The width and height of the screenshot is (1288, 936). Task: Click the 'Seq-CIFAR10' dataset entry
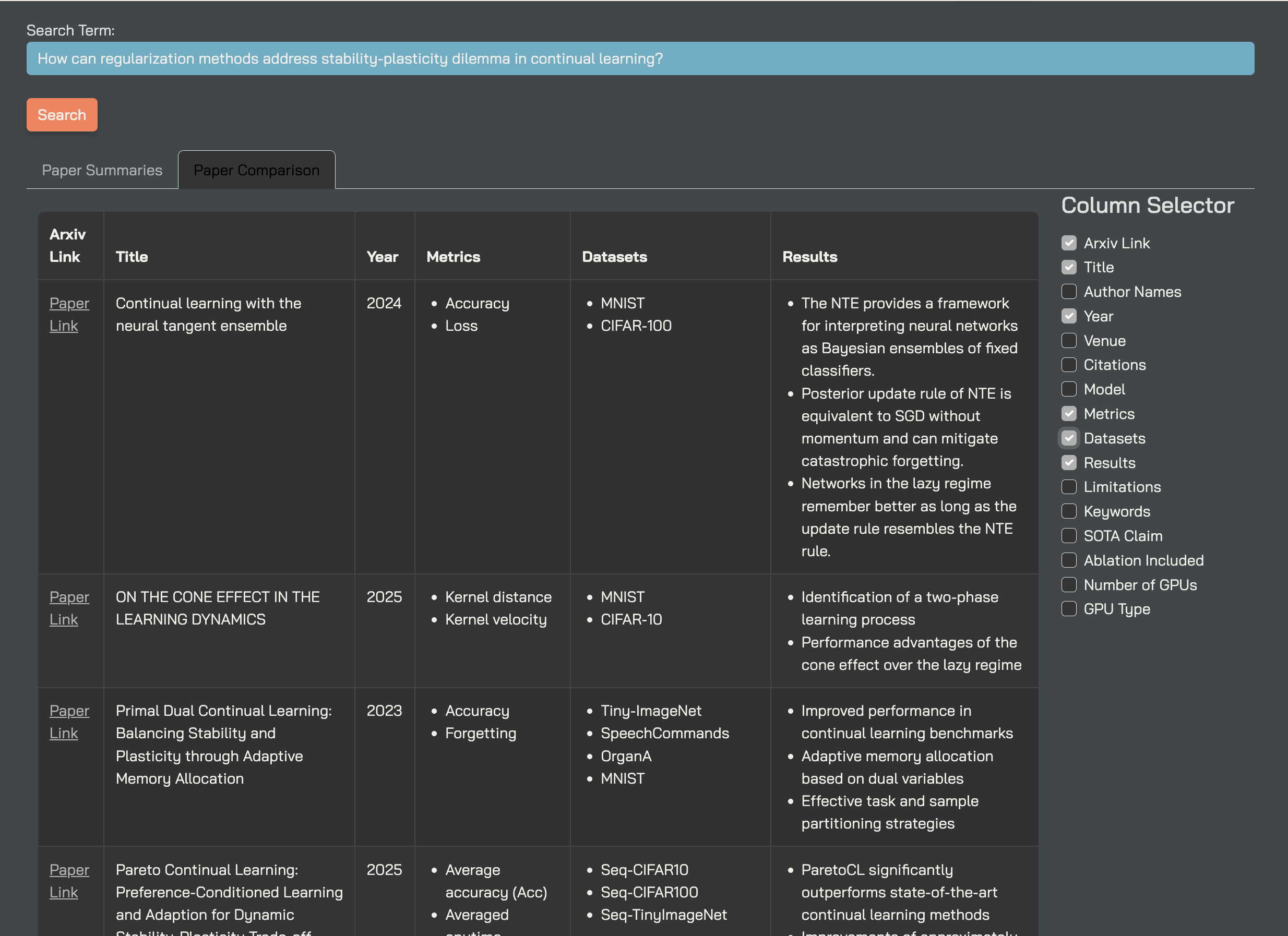(644, 870)
